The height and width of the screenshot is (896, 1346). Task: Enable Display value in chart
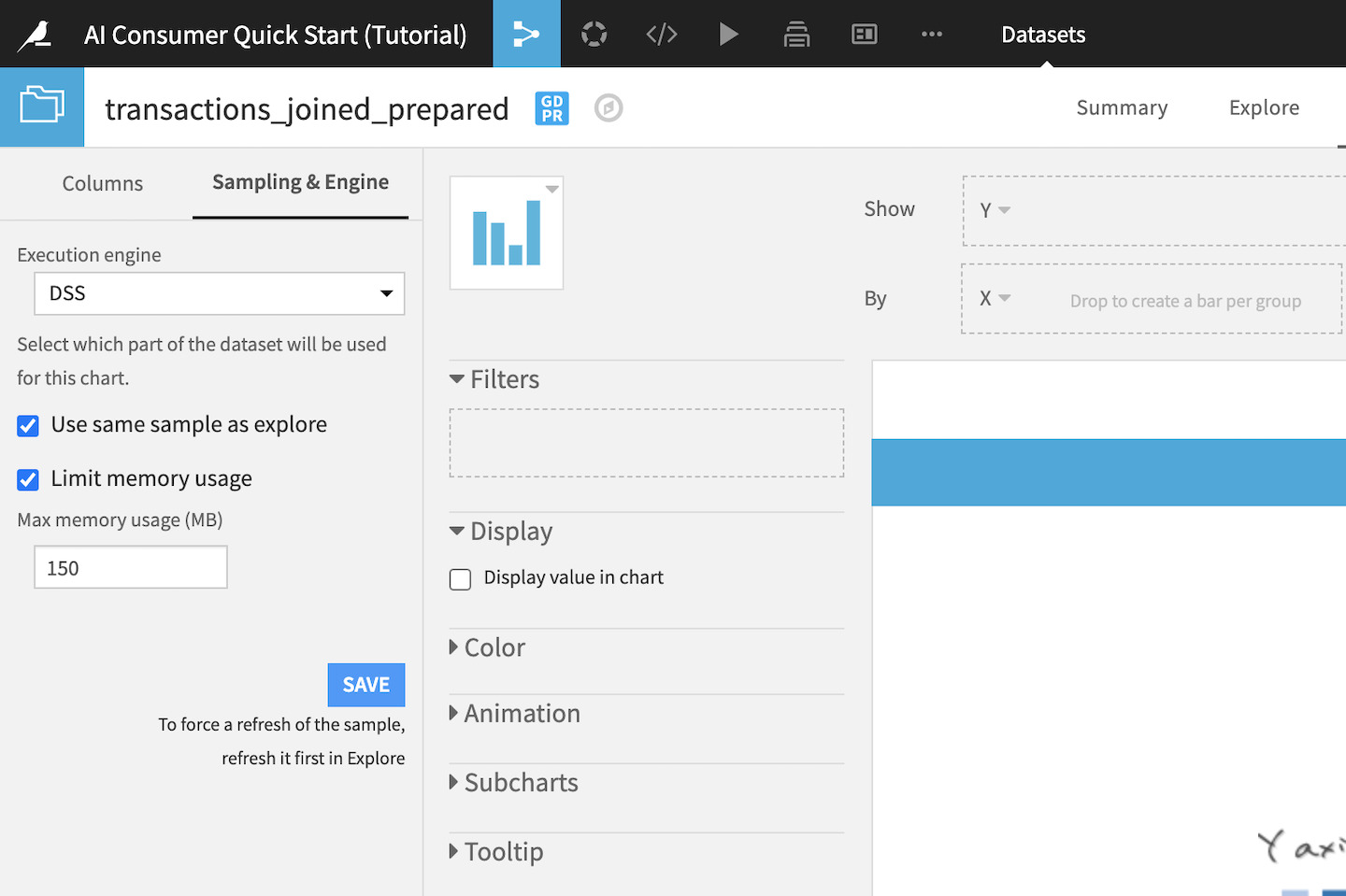[460, 579]
